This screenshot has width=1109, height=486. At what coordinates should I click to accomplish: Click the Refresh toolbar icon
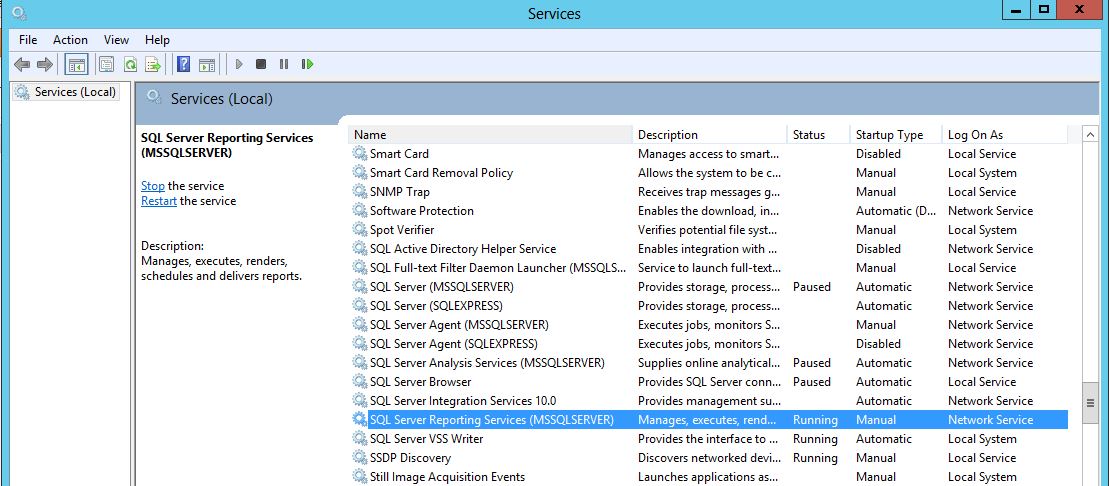(130, 65)
